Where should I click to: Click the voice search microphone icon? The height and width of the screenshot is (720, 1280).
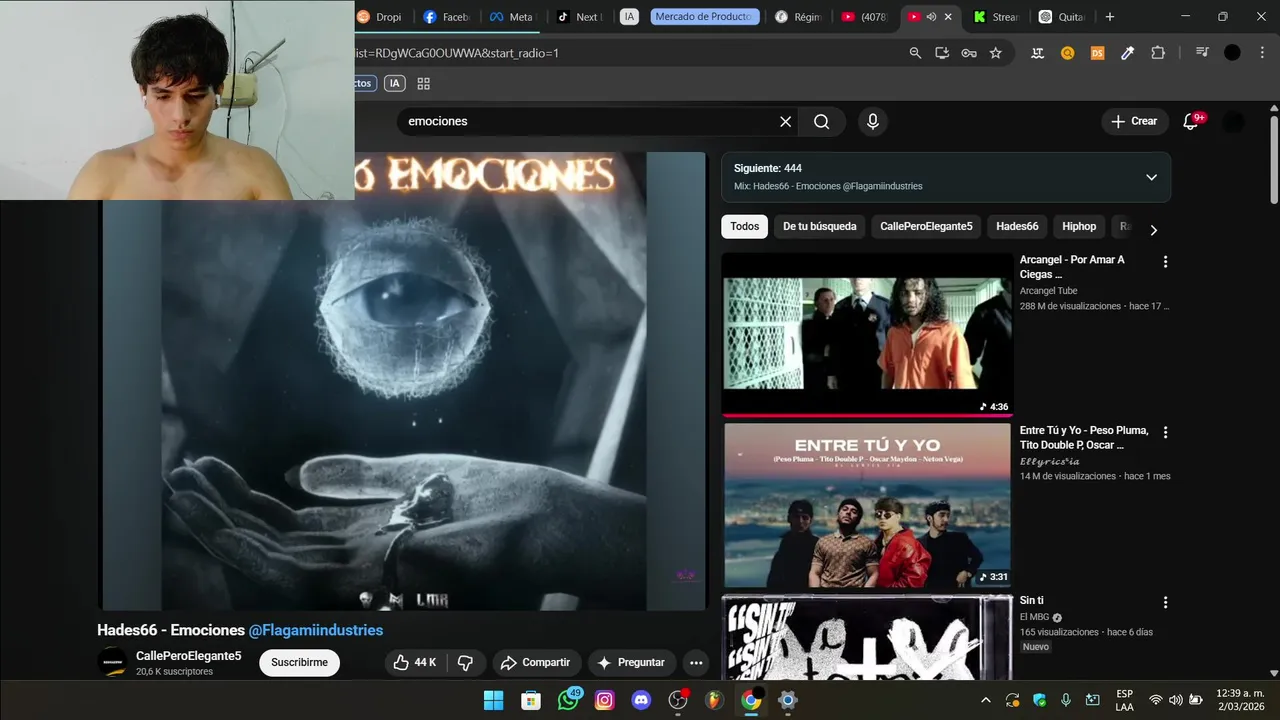873,121
